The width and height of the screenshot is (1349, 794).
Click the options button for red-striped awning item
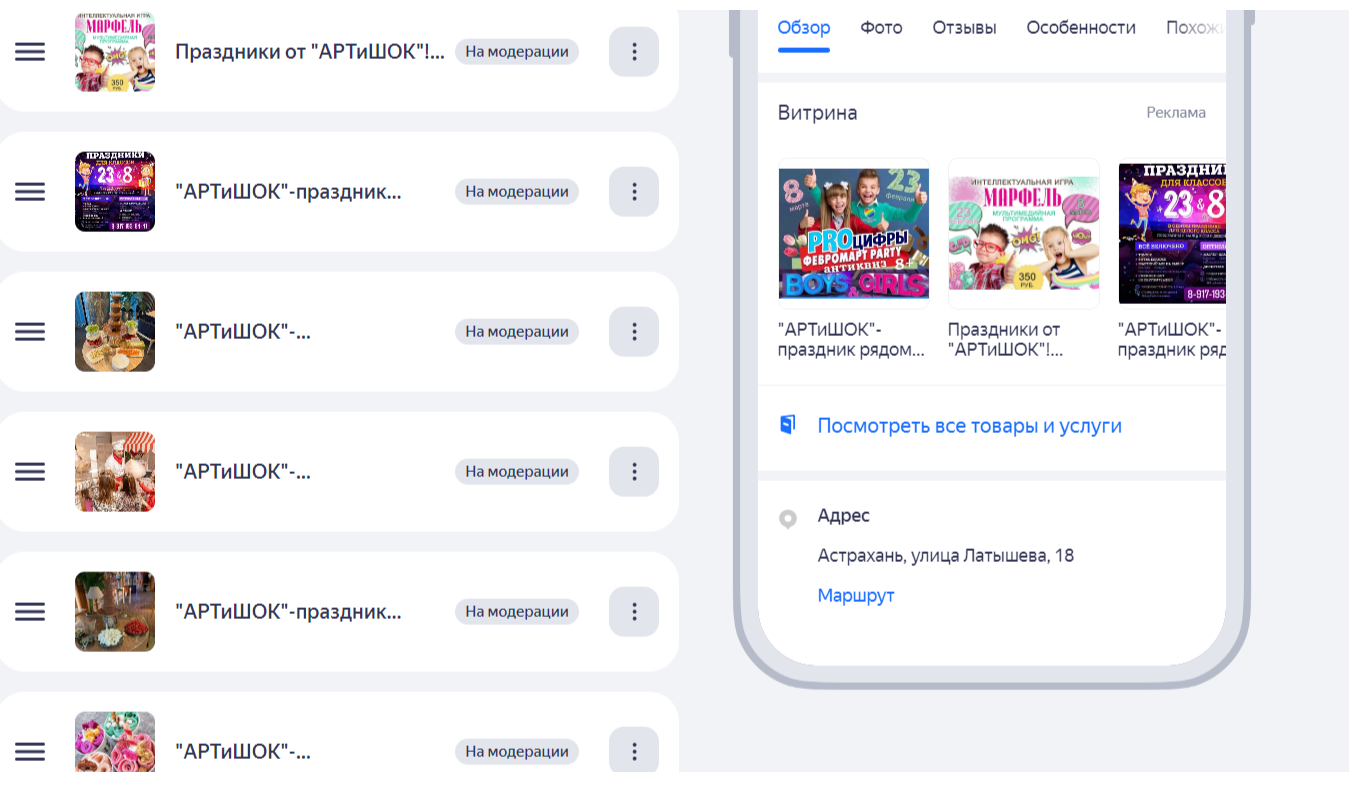click(x=634, y=472)
